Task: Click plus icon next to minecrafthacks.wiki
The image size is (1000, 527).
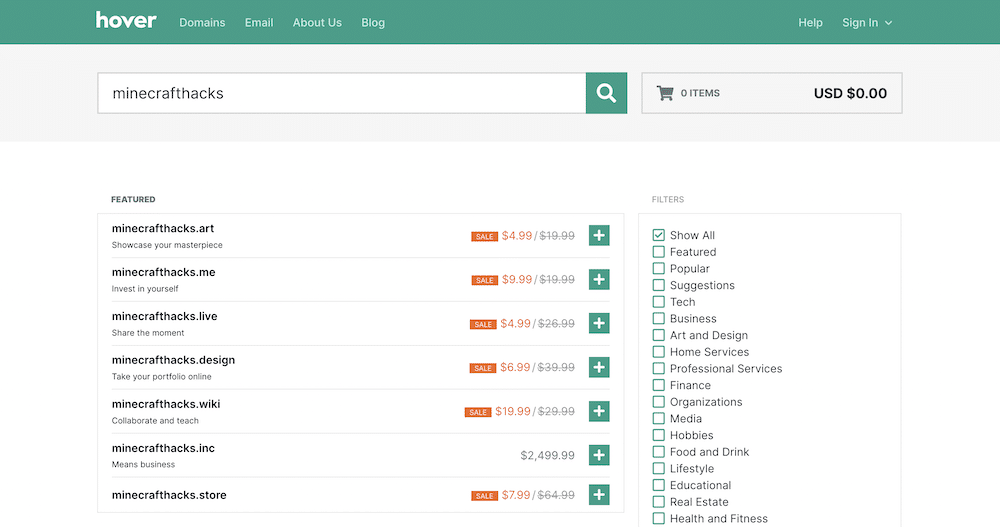Action: (599, 411)
